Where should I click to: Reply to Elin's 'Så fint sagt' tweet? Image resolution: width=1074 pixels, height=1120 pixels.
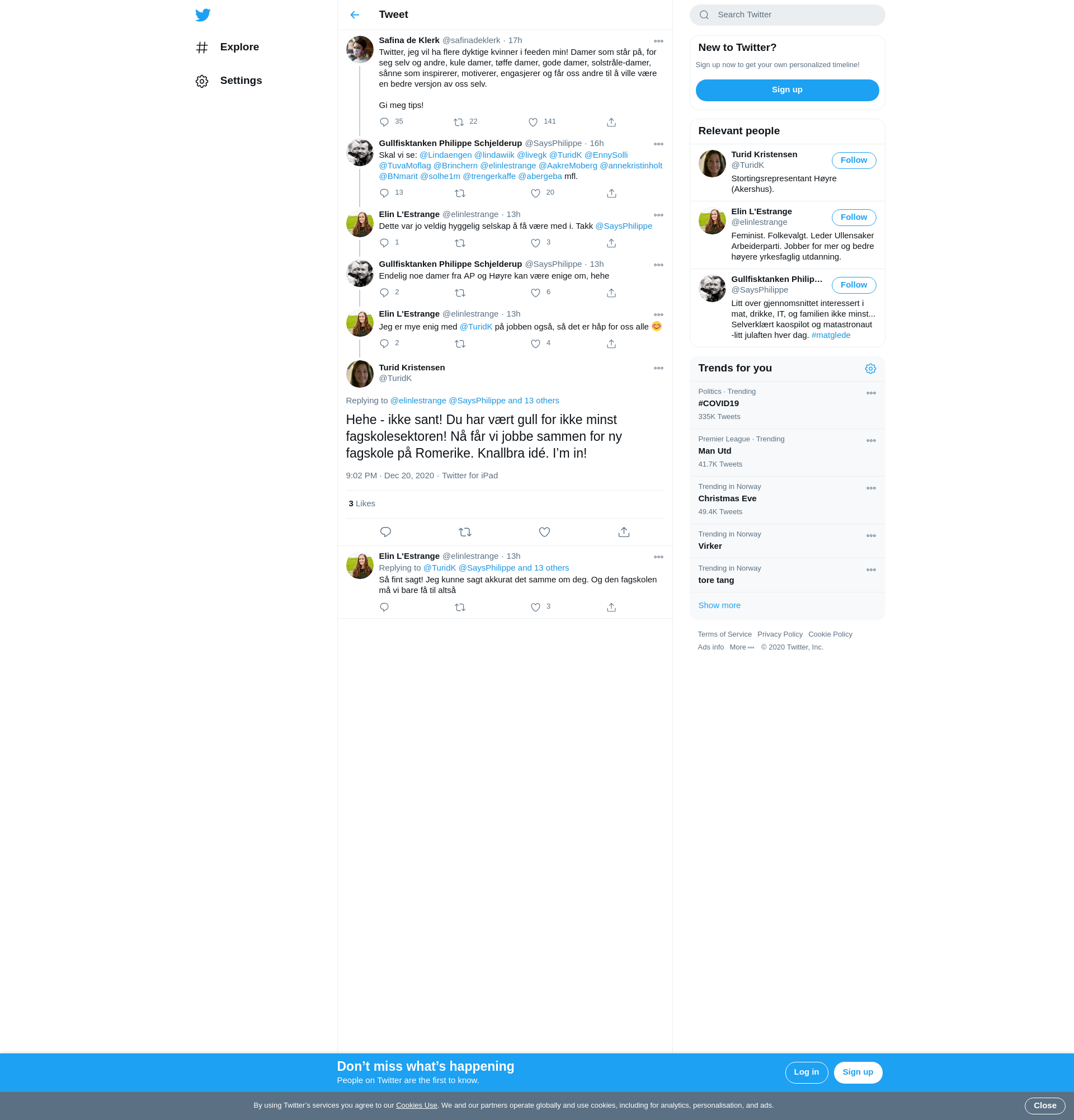(384, 608)
